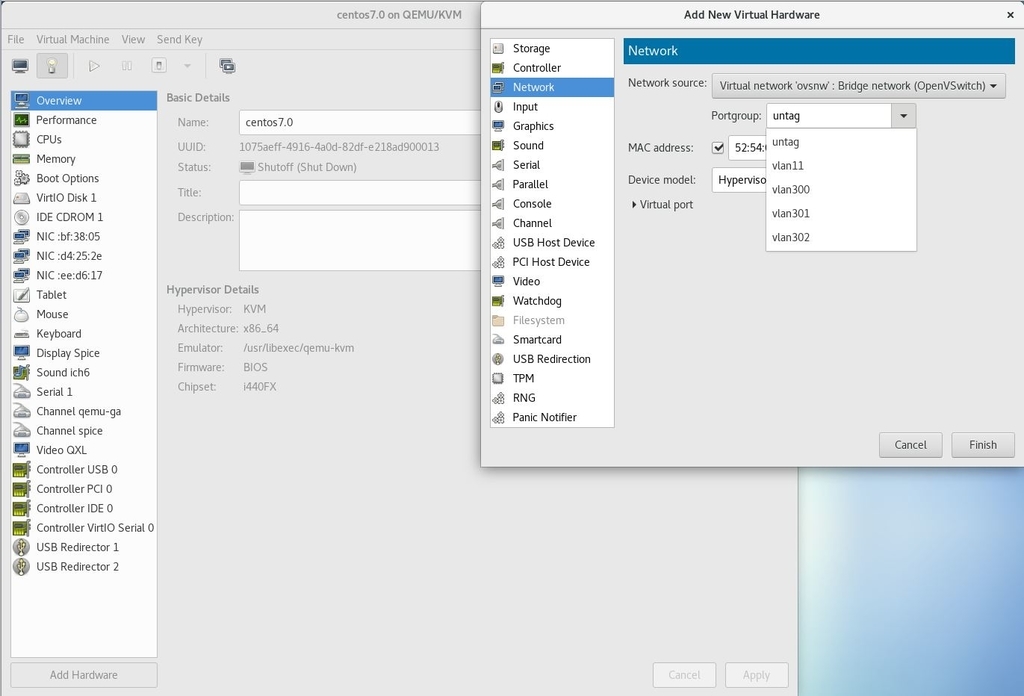The image size is (1024, 696).
Task: Choose TPM in new hardware list
Action: [x=552, y=378]
